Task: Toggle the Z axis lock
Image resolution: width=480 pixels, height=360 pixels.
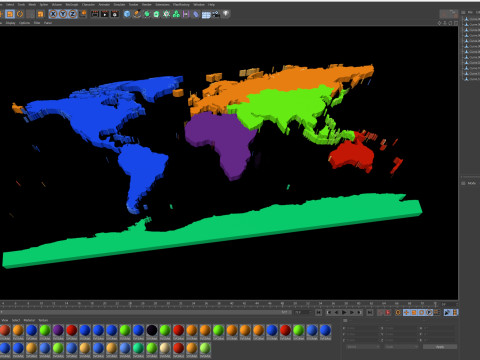Action: point(72,14)
